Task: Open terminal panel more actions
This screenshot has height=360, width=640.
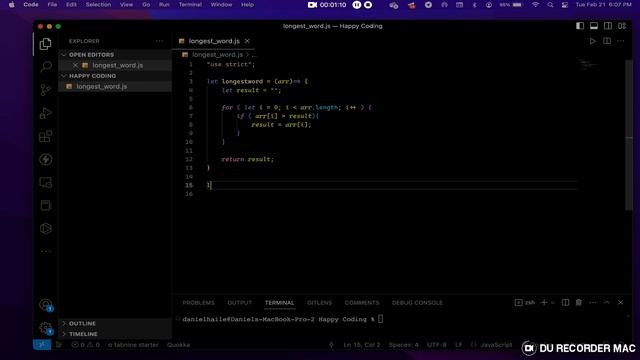Action: [x=593, y=302]
